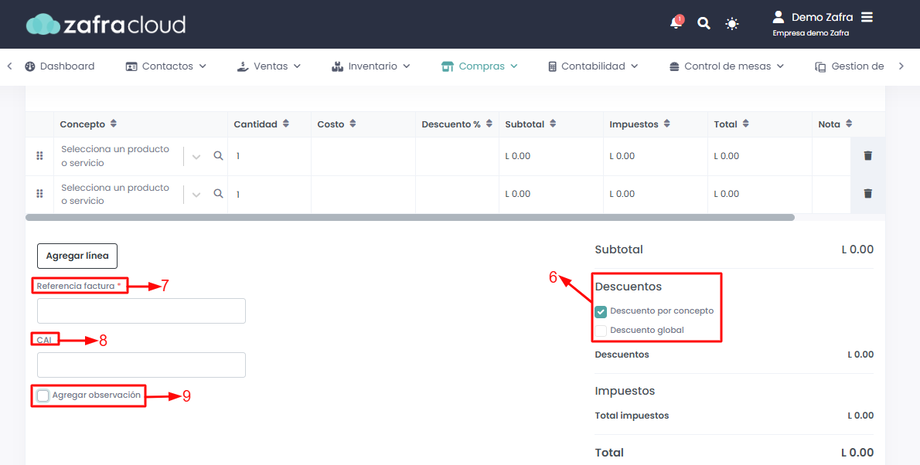920x465 pixels.
Task: Open the hamburger menu beside Demo Zafra
Action: [x=867, y=18]
